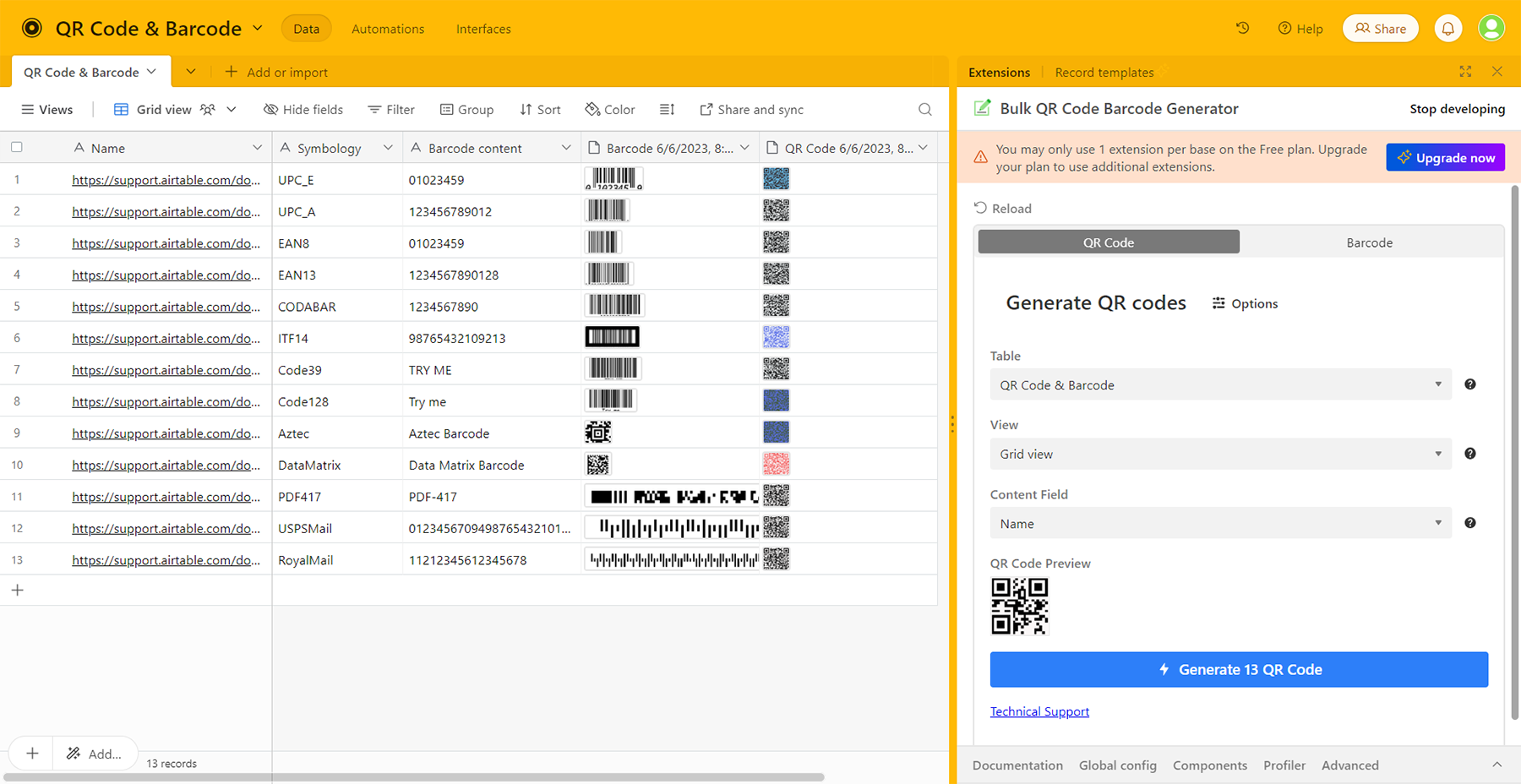Open Profiler dev tab
The width and height of the screenshot is (1521, 784).
point(1284,765)
